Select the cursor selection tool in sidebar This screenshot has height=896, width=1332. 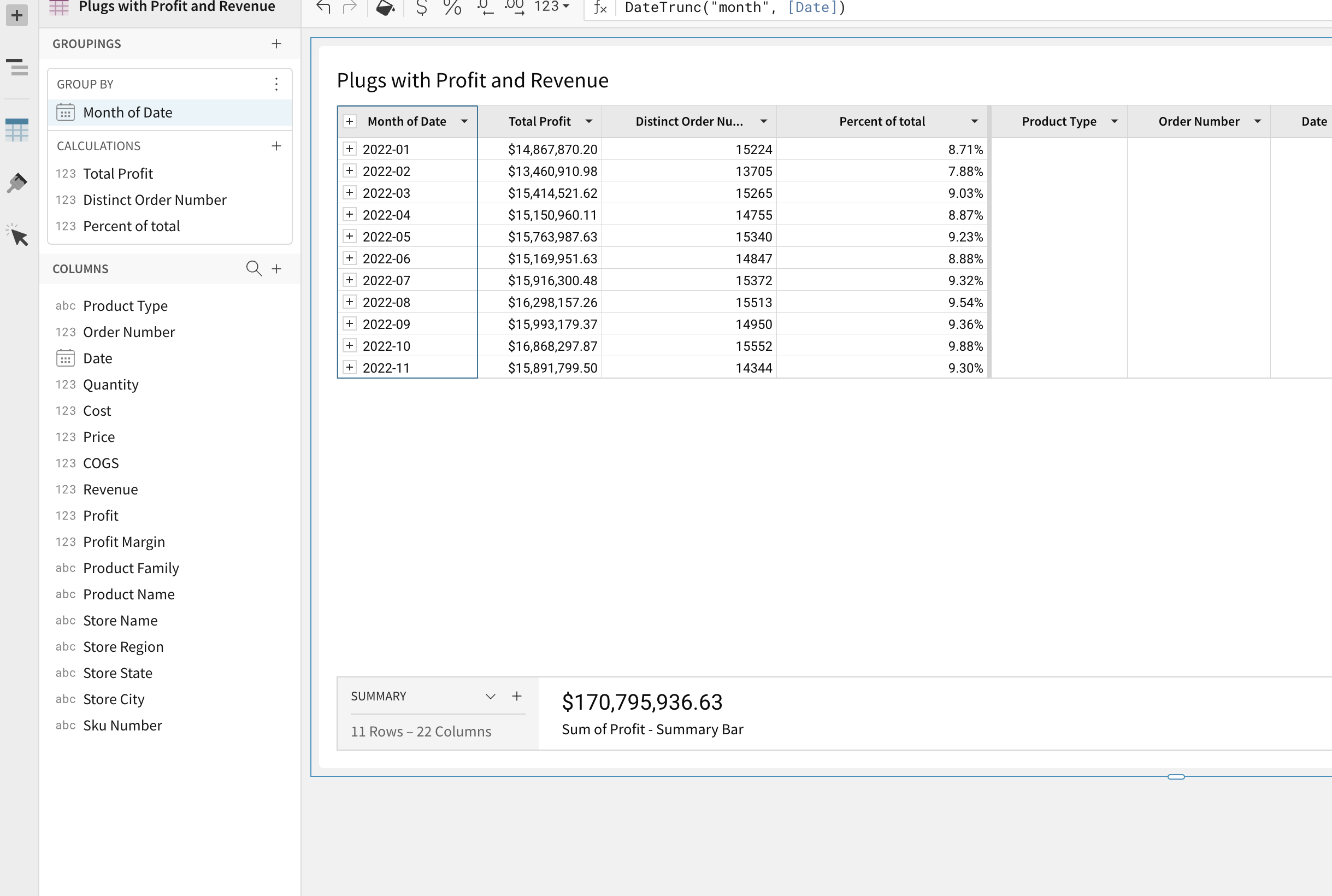(16, 235)
